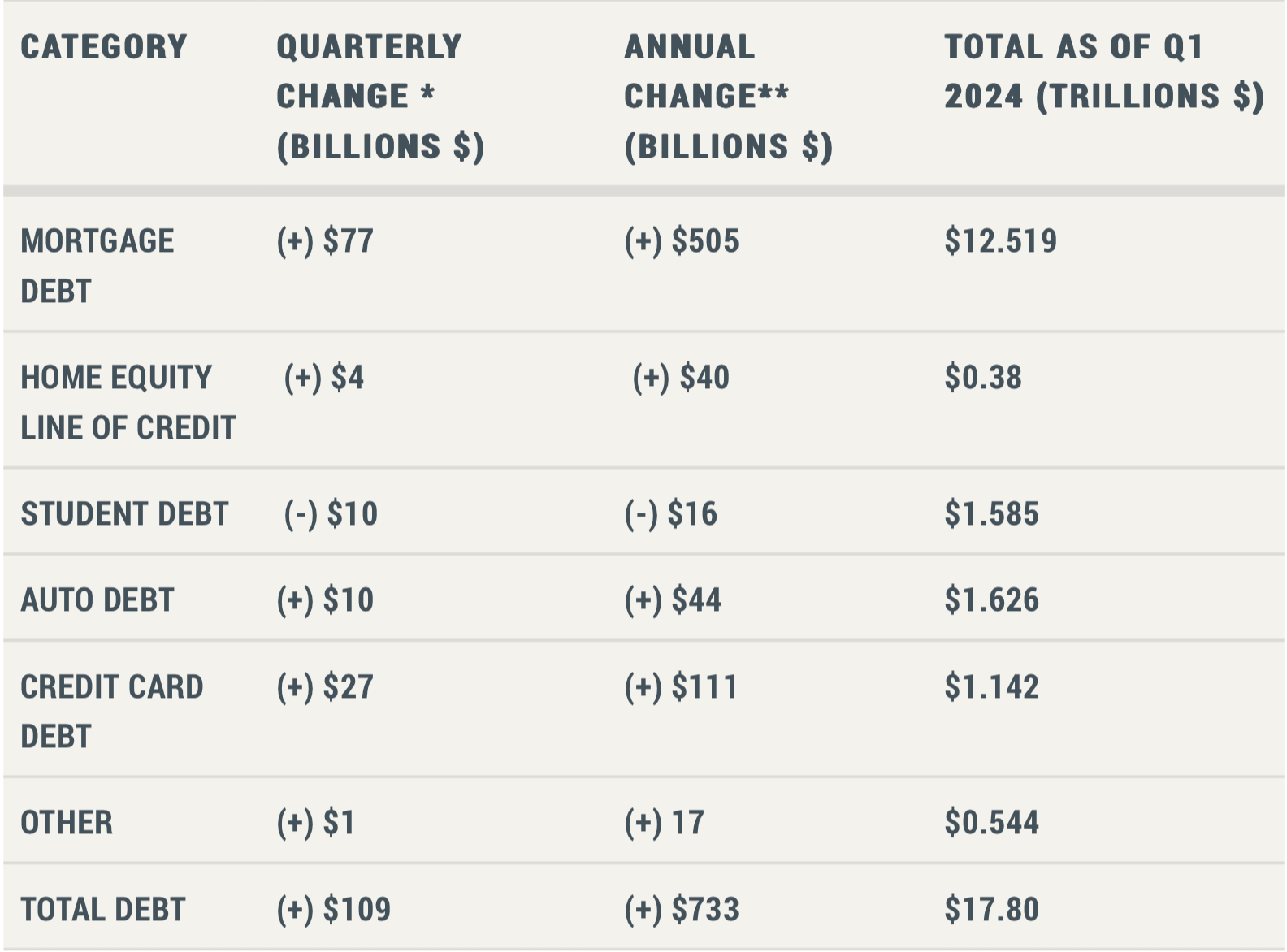Click home equity total $0.38

(983, 378)
